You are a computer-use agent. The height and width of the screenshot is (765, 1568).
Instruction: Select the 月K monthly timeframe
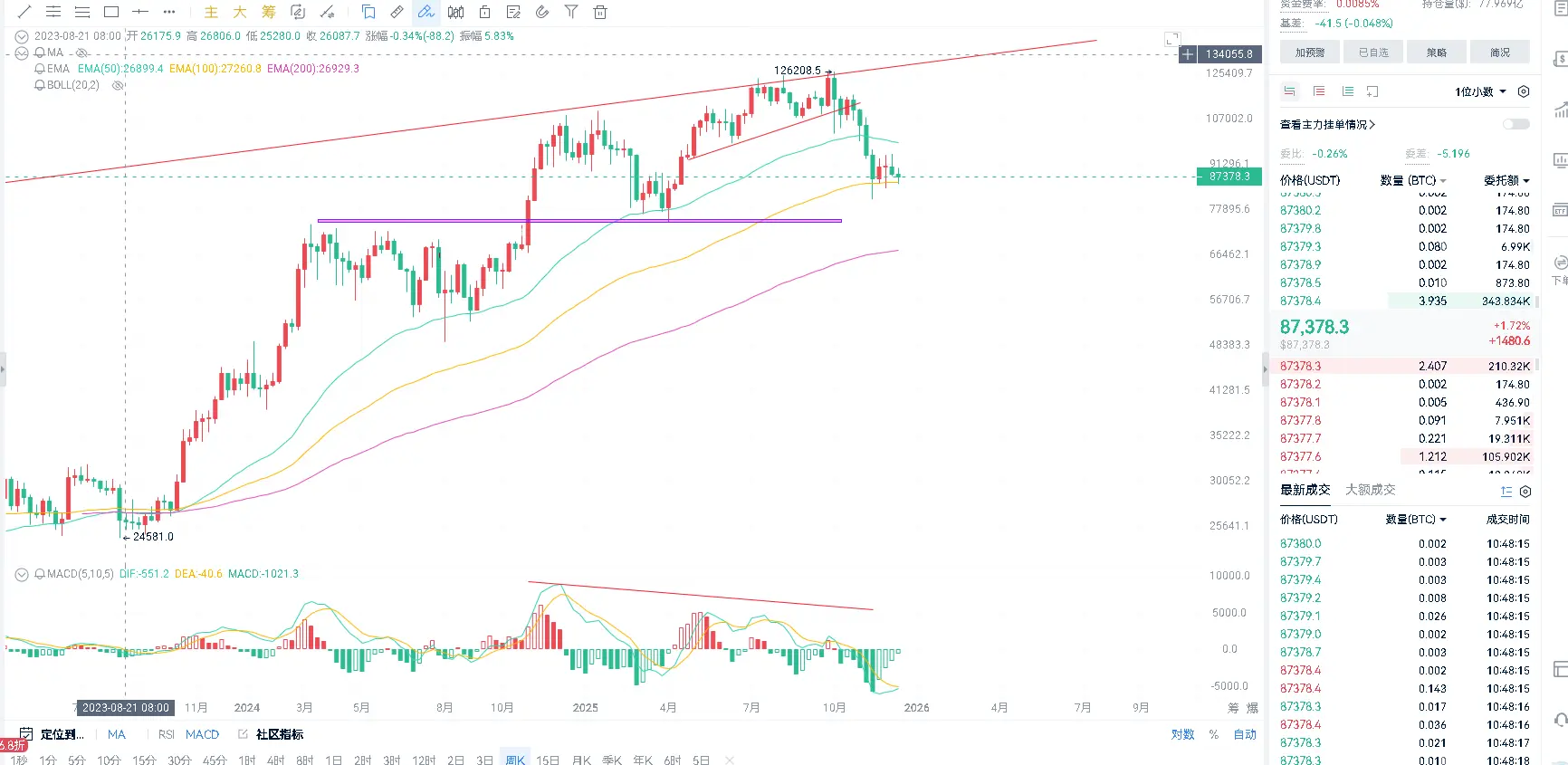point(582,760)
